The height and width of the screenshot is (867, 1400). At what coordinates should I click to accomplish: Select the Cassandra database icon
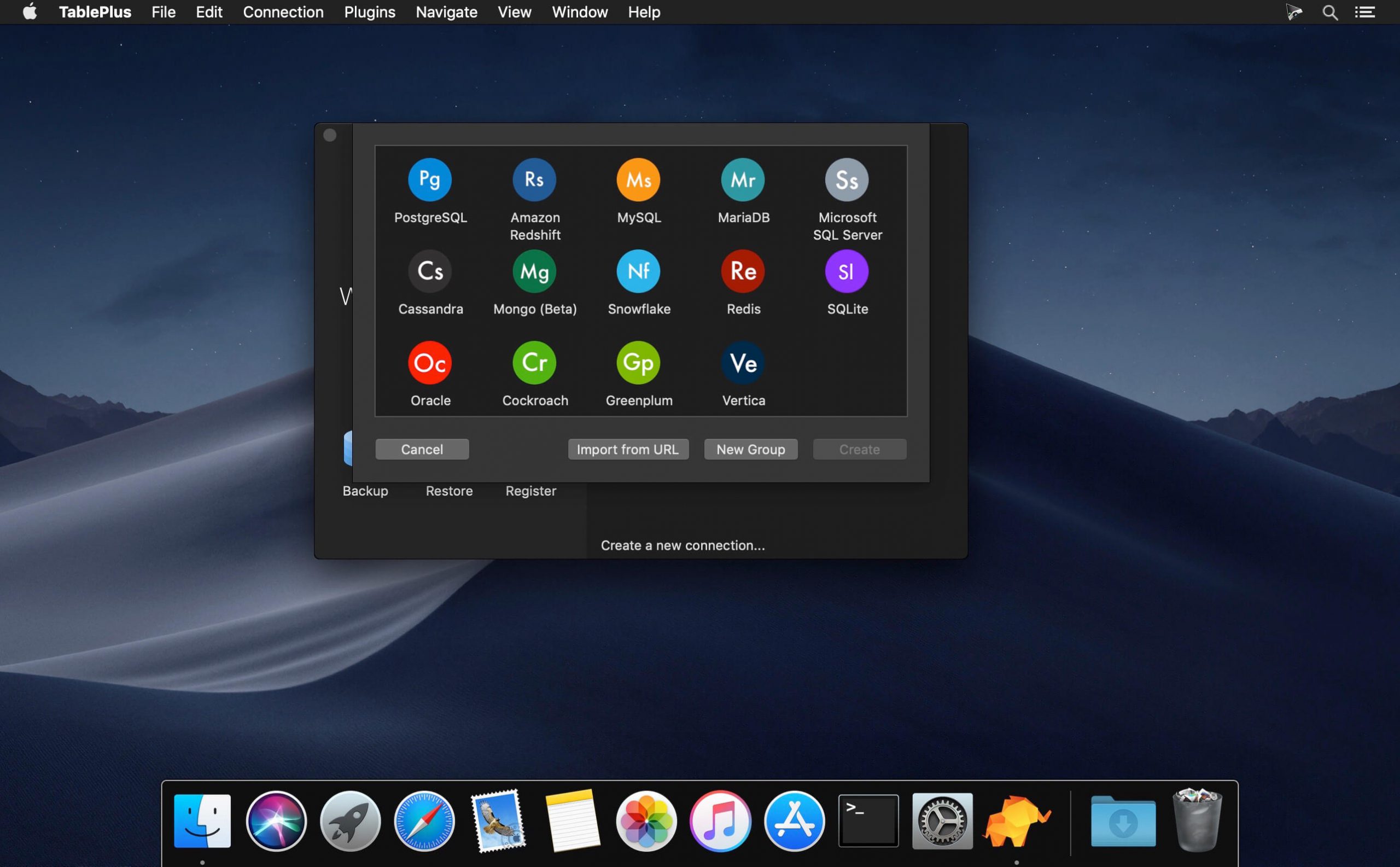[429, 271]
